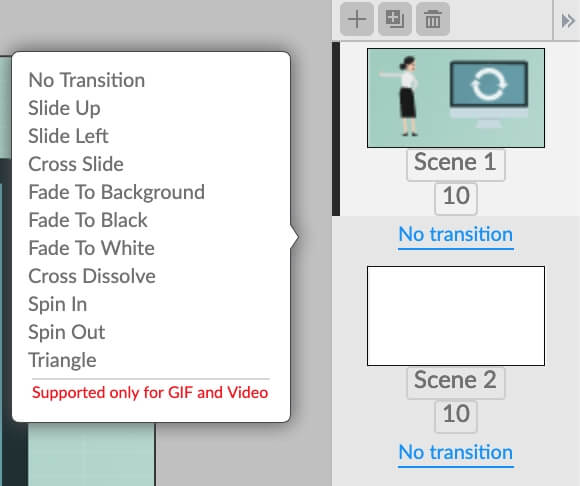Apply the Fade To White transition
Image resolution: width=580 pixels, height=486 pixels.
point(91,248)
